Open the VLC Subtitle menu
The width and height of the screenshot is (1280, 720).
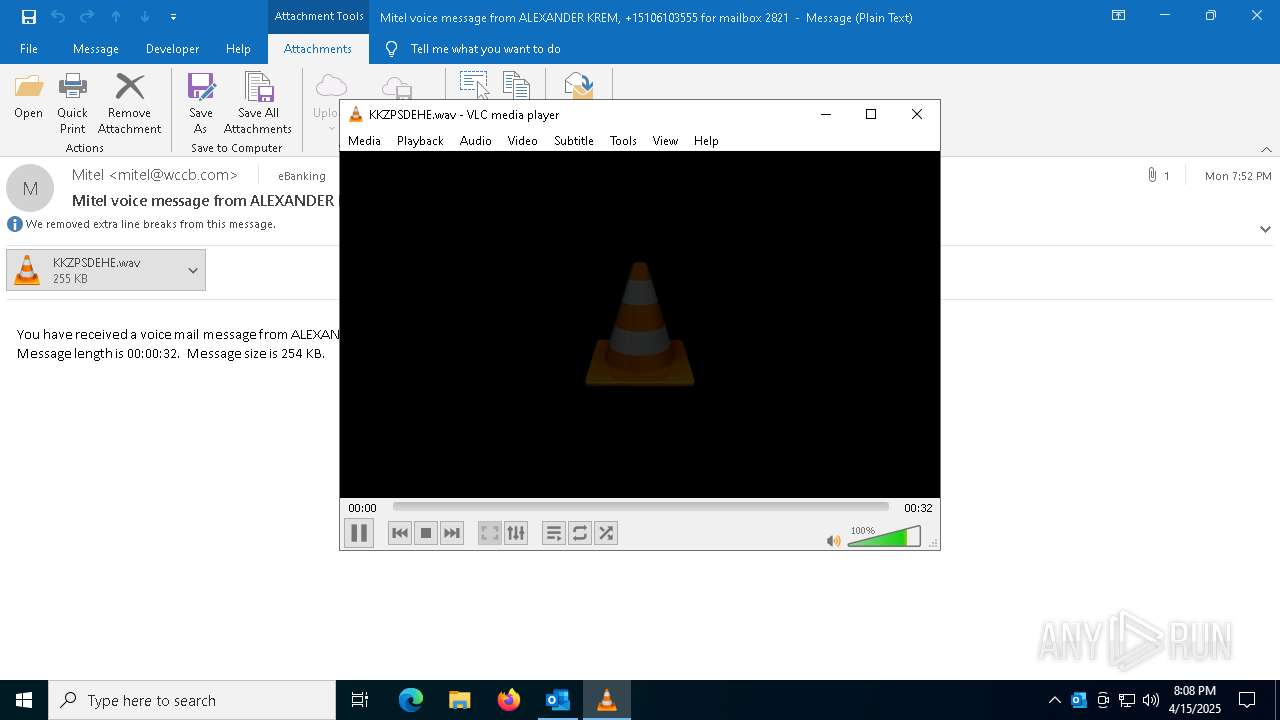574,141
